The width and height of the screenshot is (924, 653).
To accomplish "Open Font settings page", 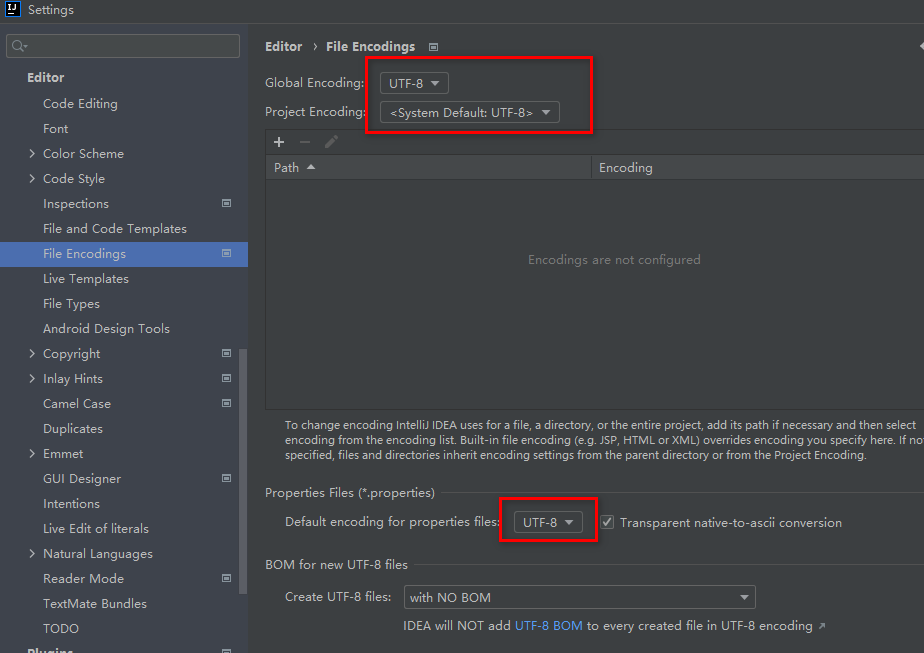I will tap(55, 128).
